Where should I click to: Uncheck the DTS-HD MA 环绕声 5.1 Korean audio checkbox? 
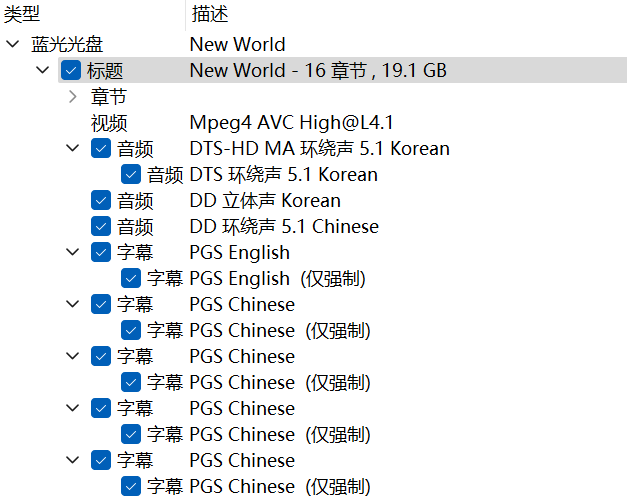(x=101, y=148)
